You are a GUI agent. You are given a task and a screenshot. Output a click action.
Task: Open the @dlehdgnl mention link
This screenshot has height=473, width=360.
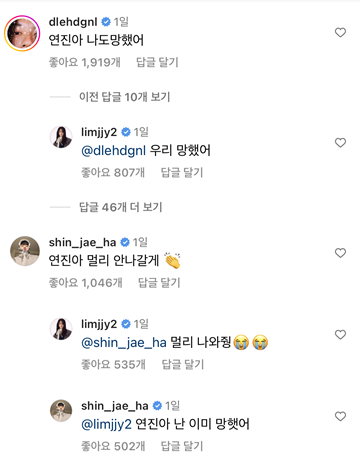pyautogui.click(x=113, y=151)
